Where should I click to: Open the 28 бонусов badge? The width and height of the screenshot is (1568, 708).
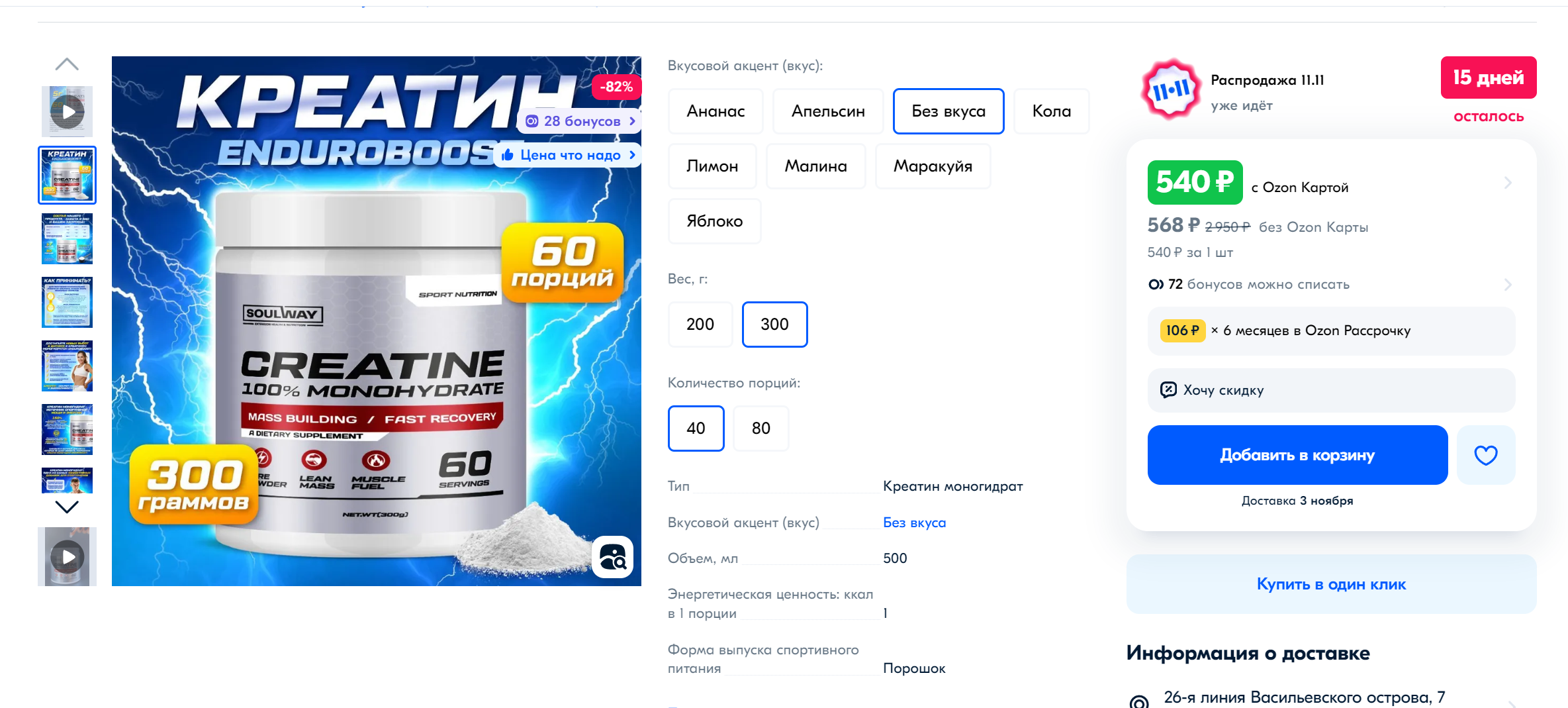580,121
